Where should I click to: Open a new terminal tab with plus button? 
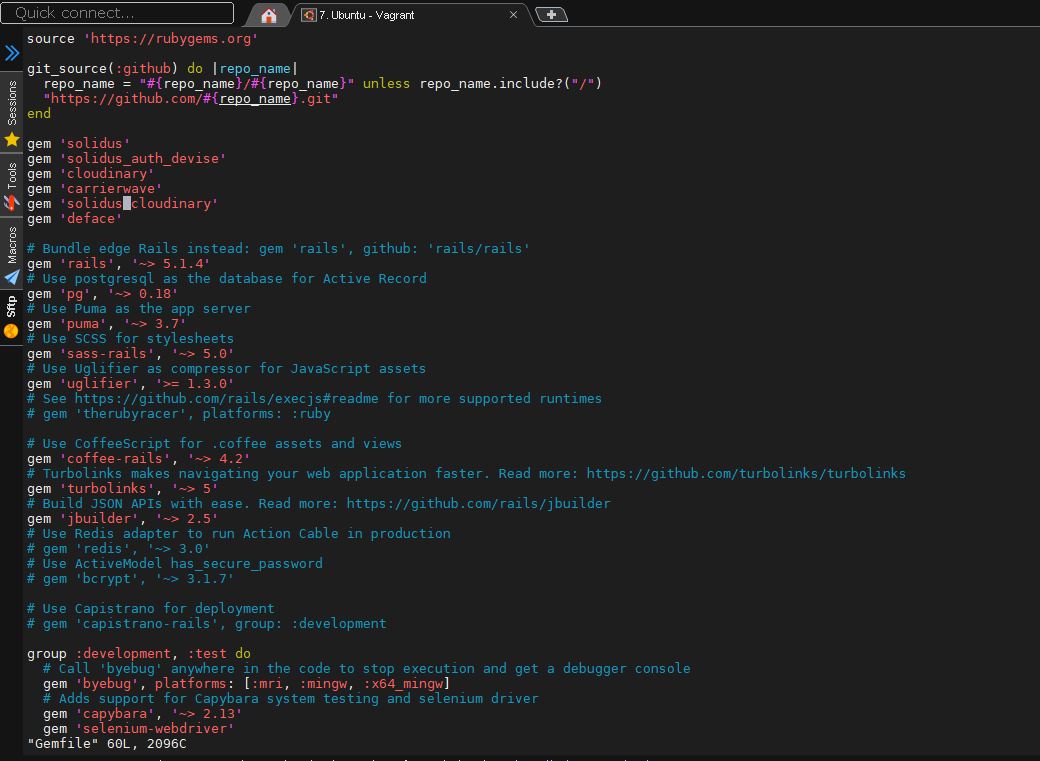pyautogui.click(x=553, y=14)
